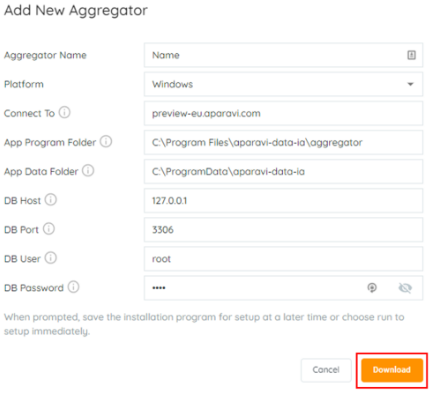
Task: Click the DB Port field showing 3306
Action: (x=283, y=230)
